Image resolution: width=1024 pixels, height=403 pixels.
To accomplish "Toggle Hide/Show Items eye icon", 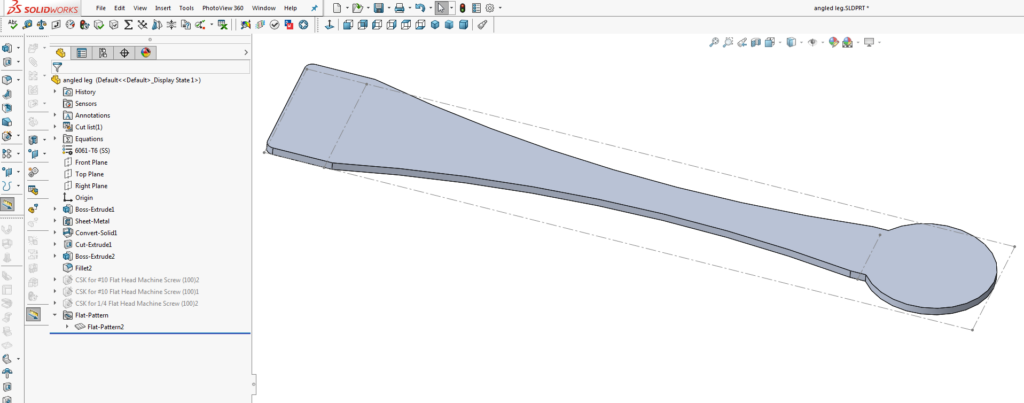I will point(812,42).
